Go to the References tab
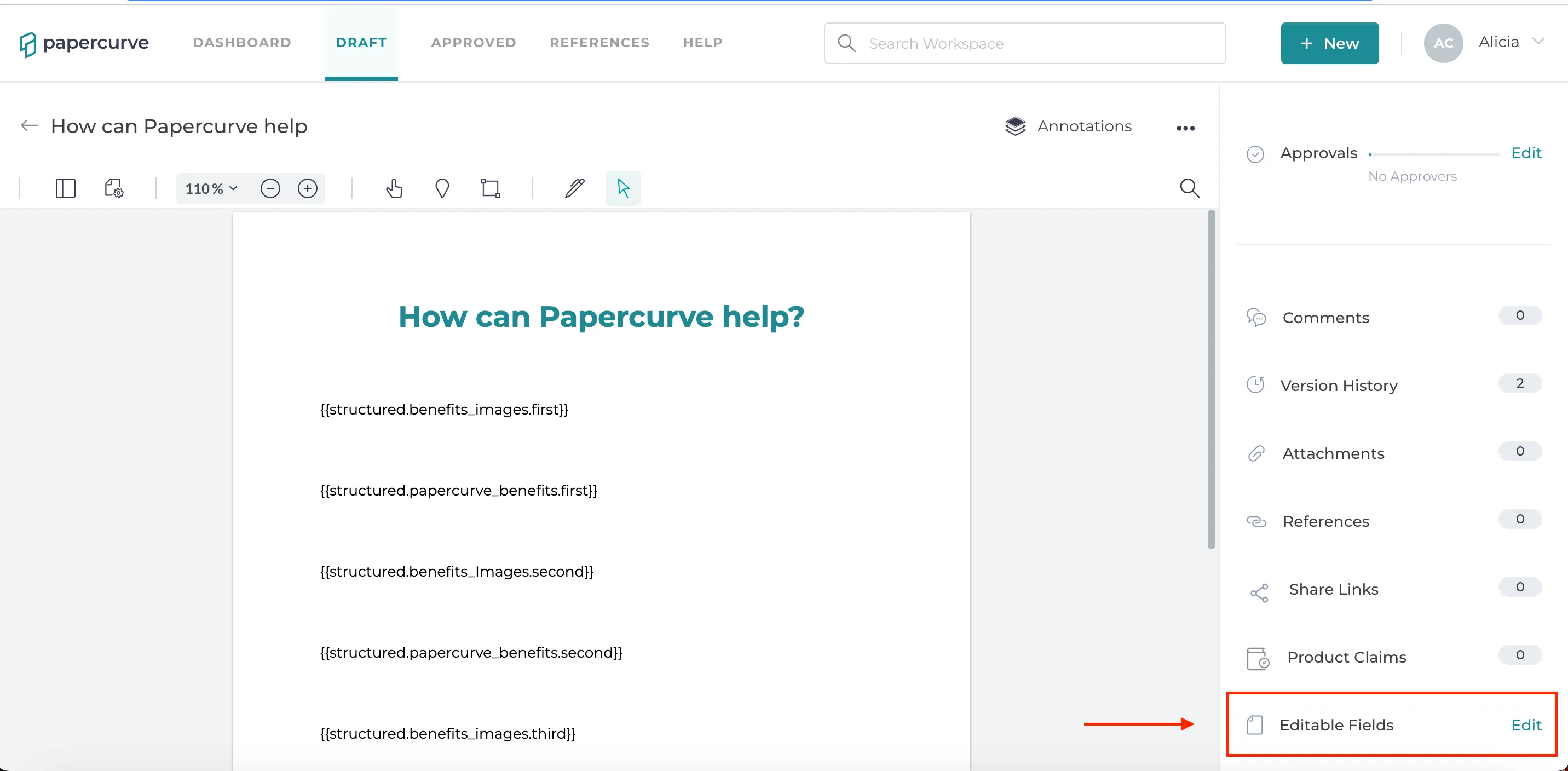 (599, 43)
